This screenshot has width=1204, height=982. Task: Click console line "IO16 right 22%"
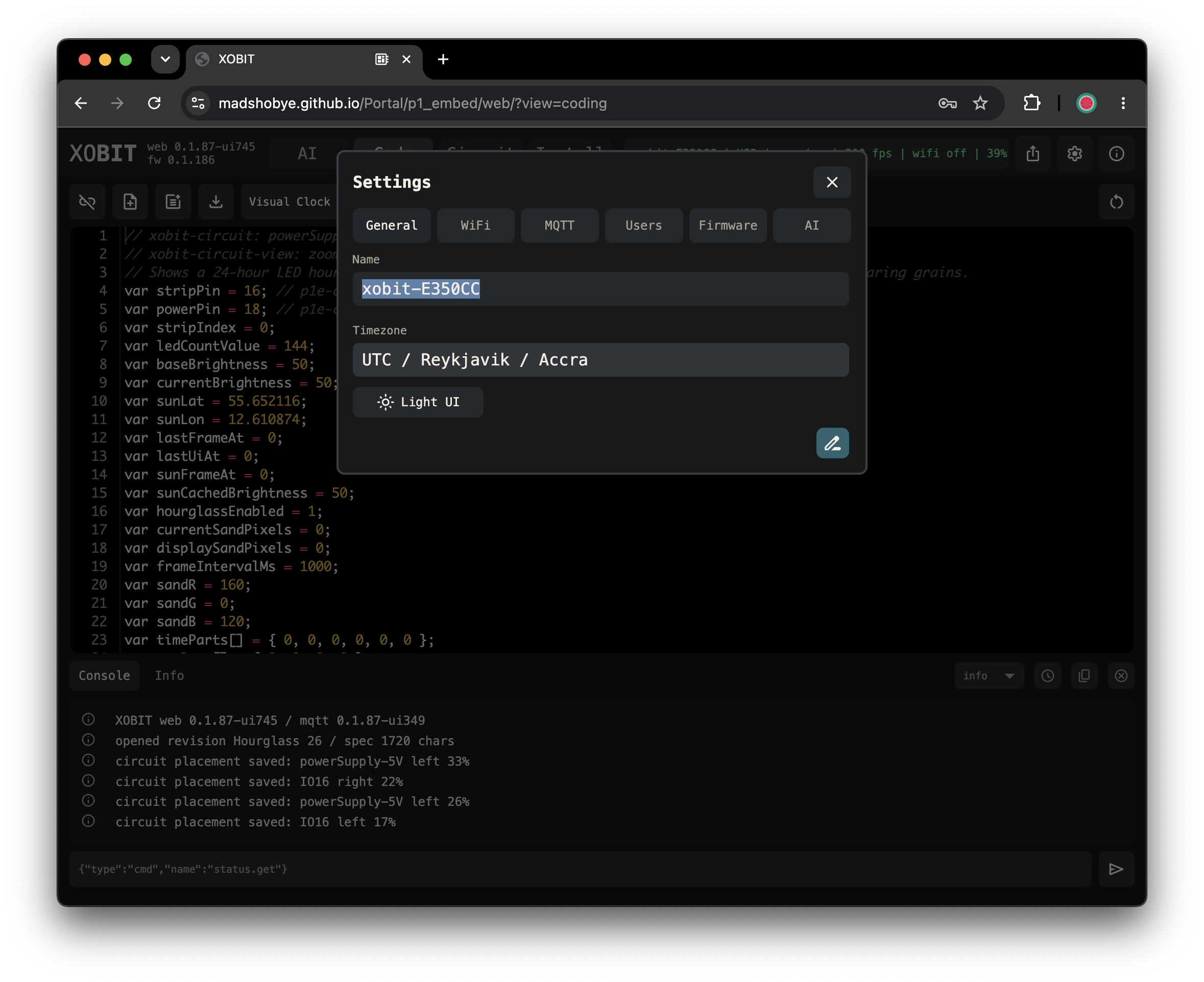tap(259, 782)
